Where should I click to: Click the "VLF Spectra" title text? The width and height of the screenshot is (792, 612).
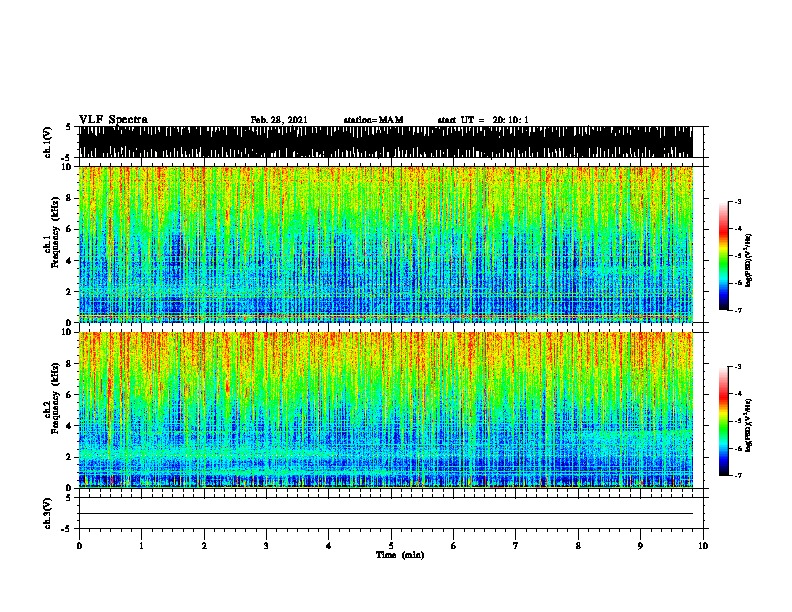tap(113, 120)
